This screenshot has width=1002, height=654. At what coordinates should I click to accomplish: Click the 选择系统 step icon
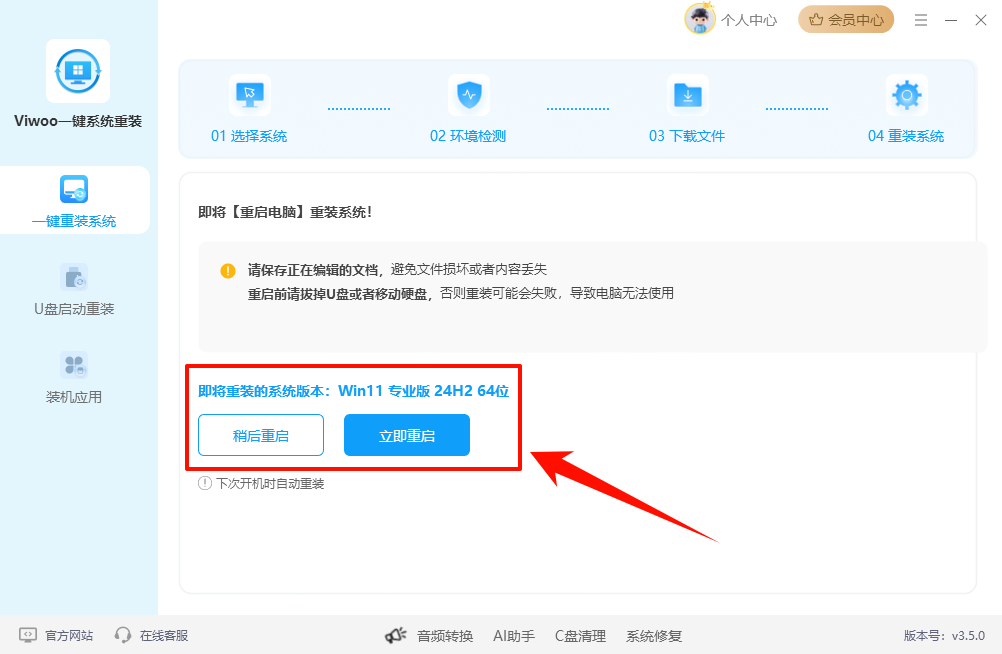point(249,95)
